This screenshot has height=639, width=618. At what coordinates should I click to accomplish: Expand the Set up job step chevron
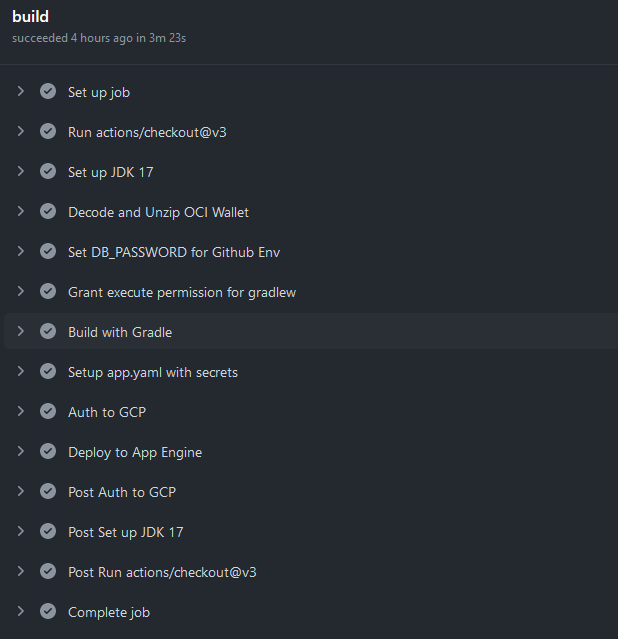click(21, 91)
